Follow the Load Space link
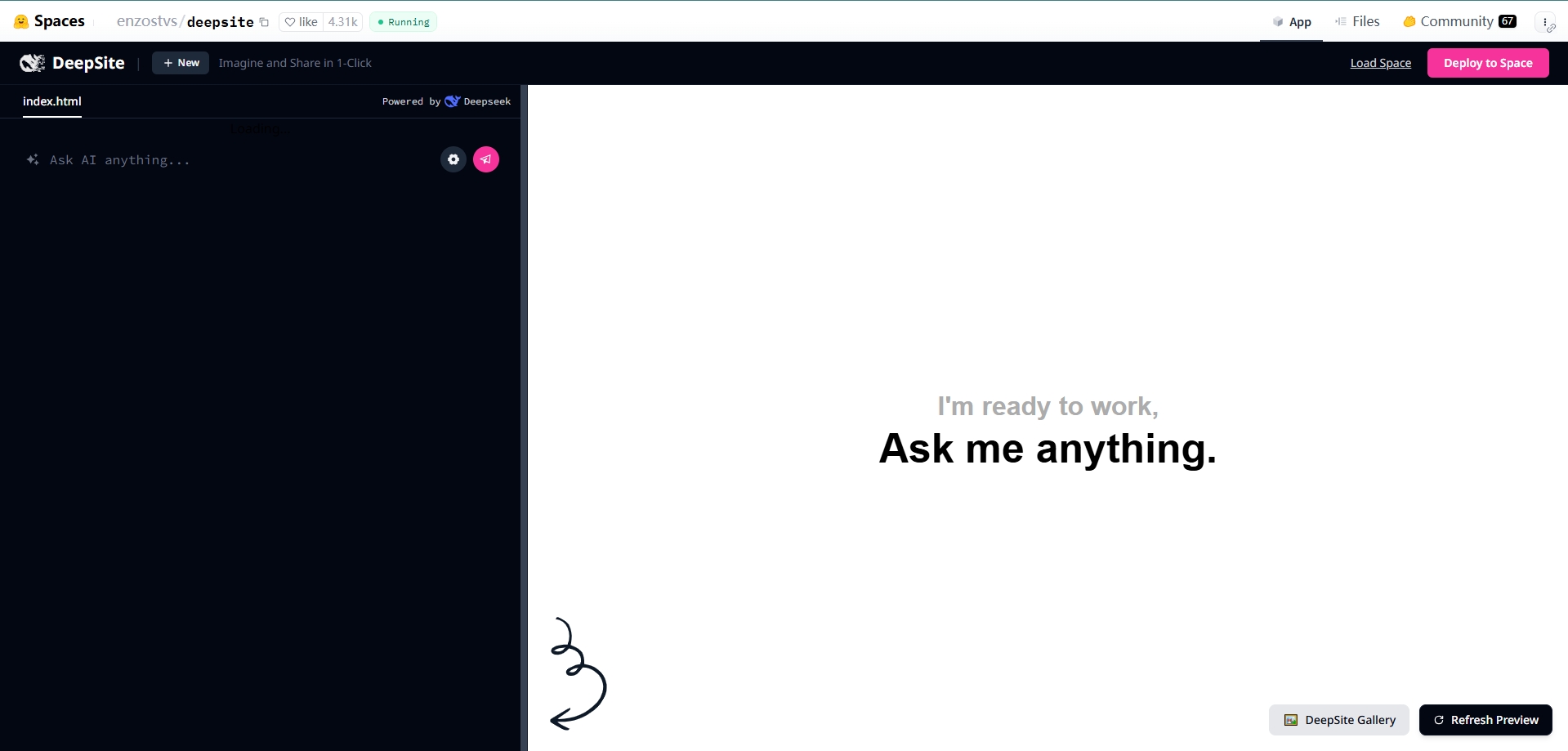 click(x=1380, y=63)
